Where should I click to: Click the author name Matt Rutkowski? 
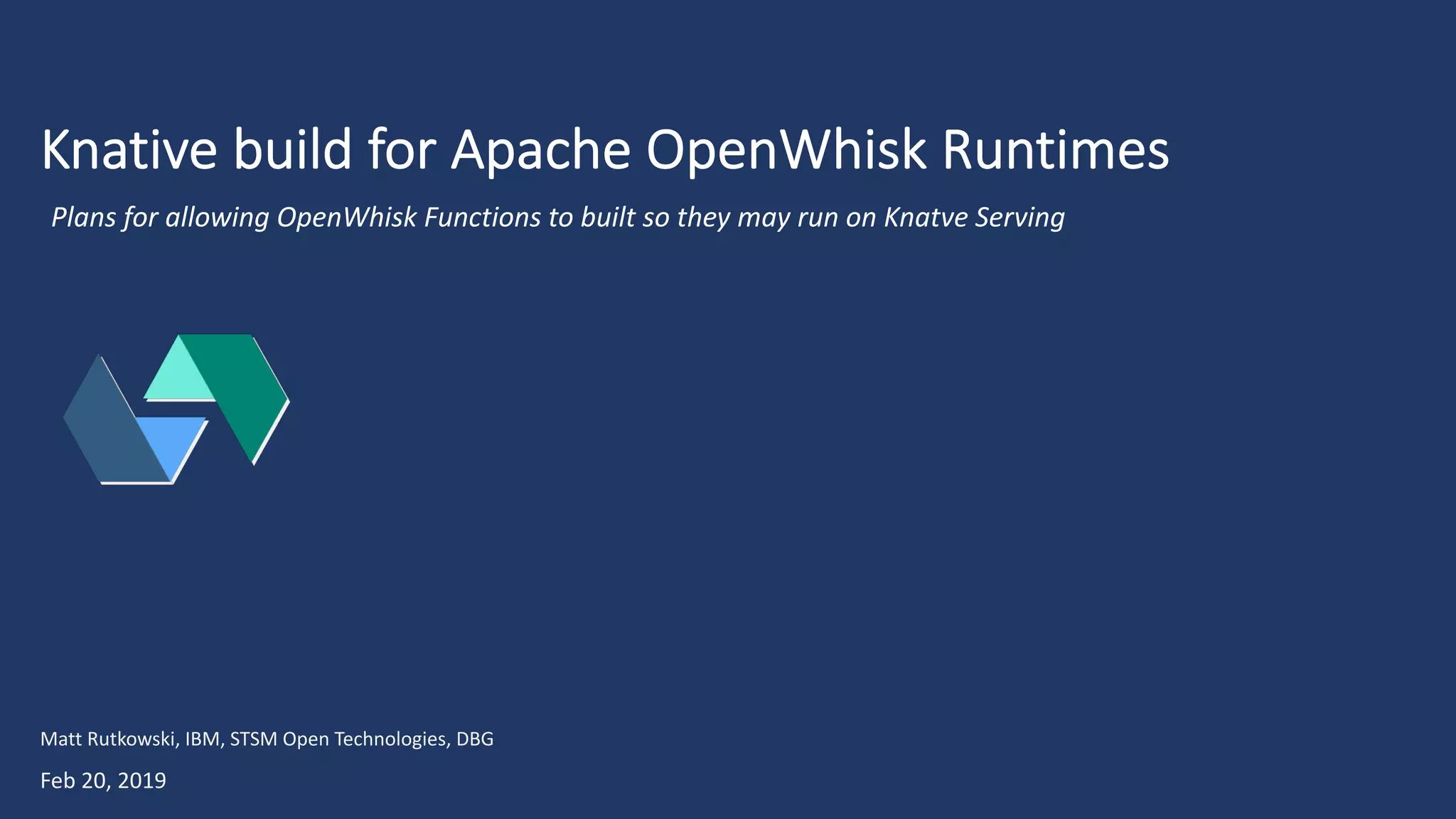107,739
